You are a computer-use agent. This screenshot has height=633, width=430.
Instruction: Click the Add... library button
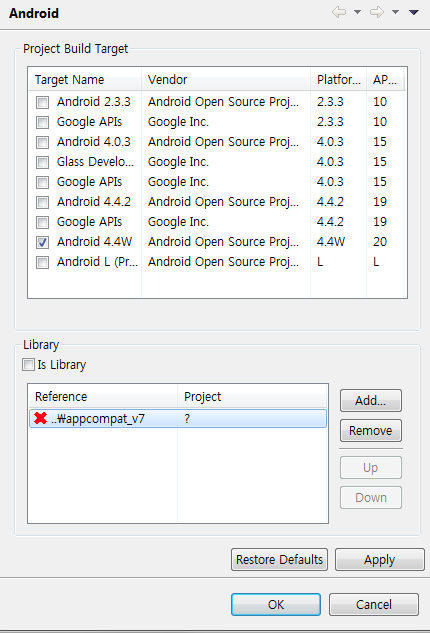click(x=371, y=400)
